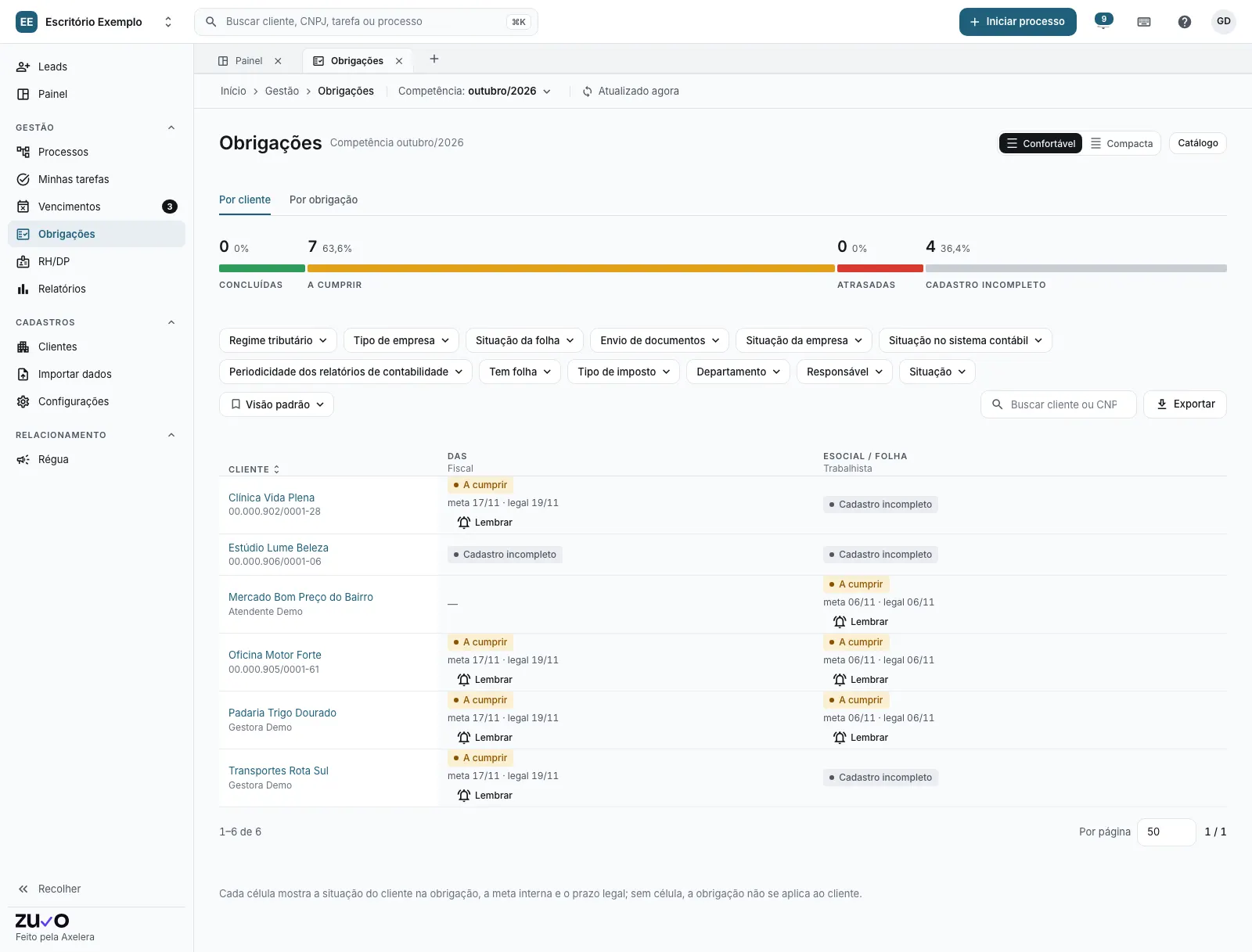Click the Relatórios bar chart icon

click(23, 289)
